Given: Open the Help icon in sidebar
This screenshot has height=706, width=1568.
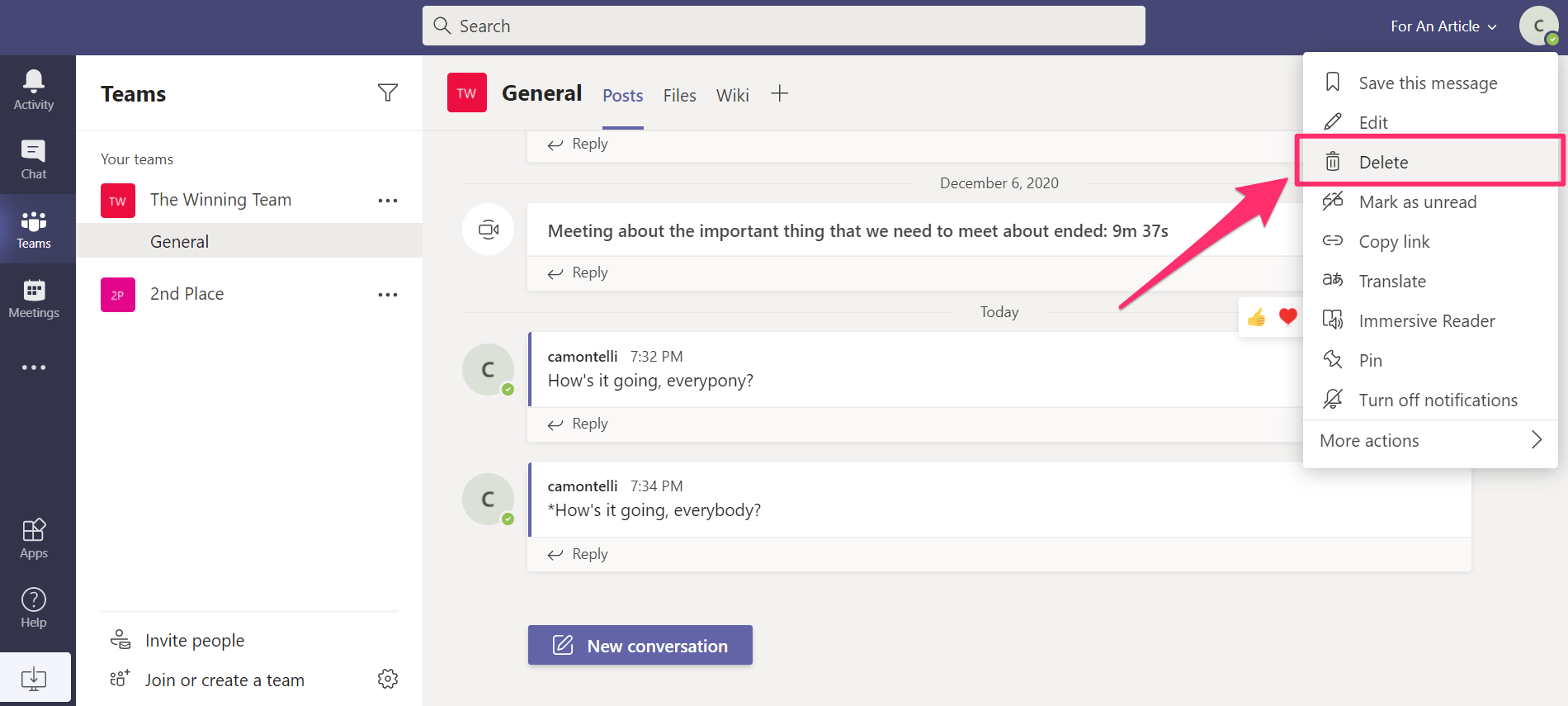Looking at the screenshot, I should [x=34, y=608].
